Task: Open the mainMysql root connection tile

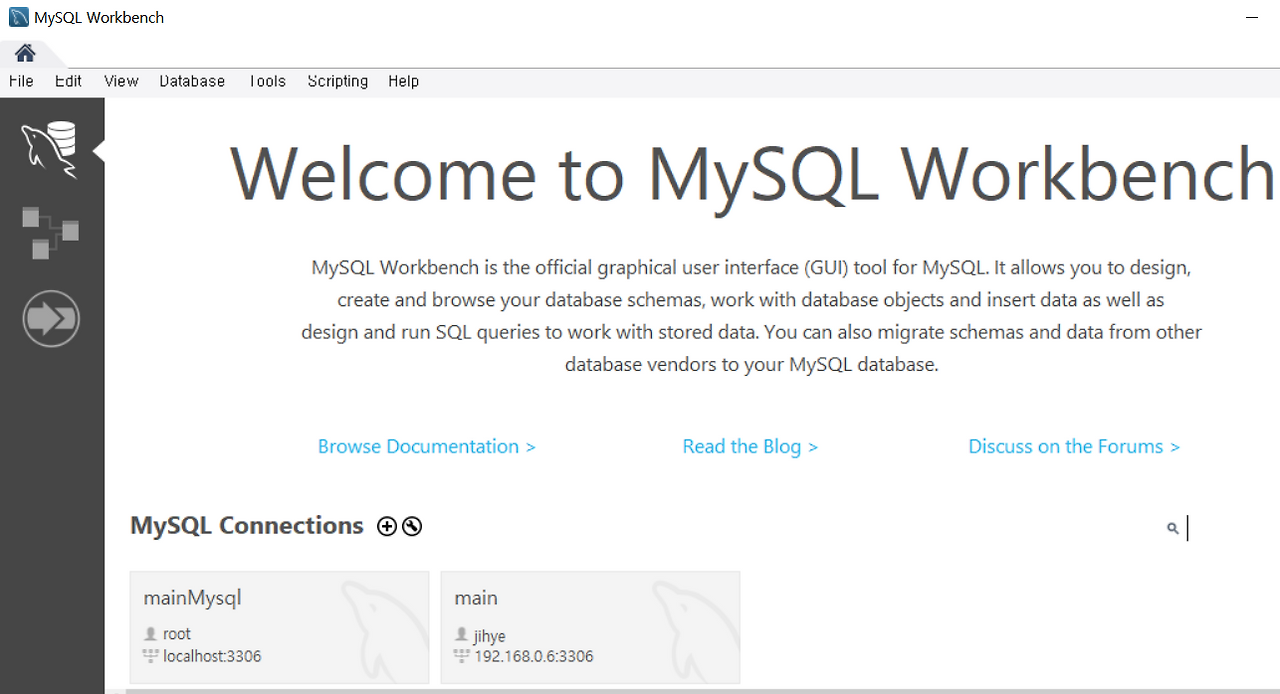Action: click(279, 627)
